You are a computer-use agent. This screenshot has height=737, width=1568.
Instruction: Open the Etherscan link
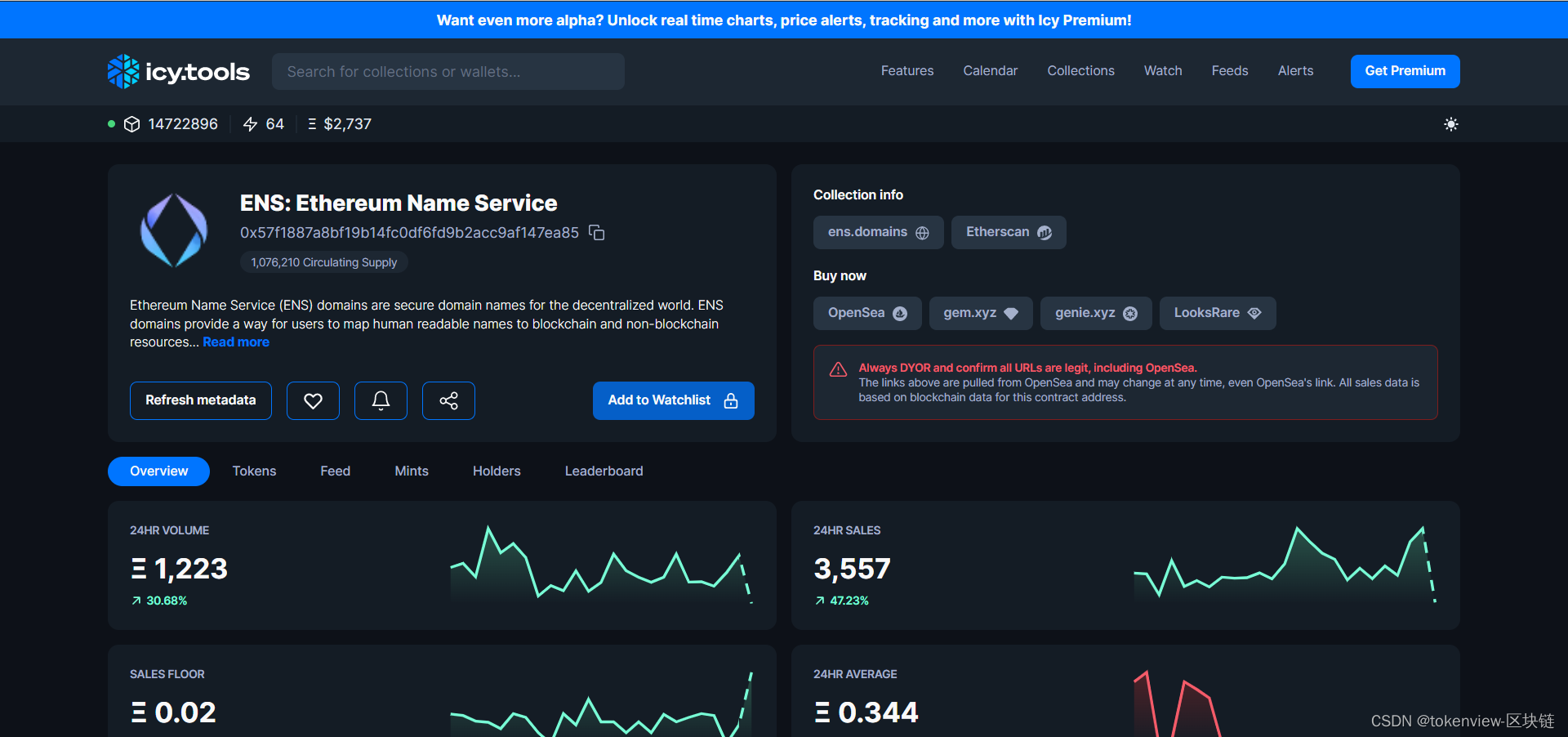pos(1009,232)
